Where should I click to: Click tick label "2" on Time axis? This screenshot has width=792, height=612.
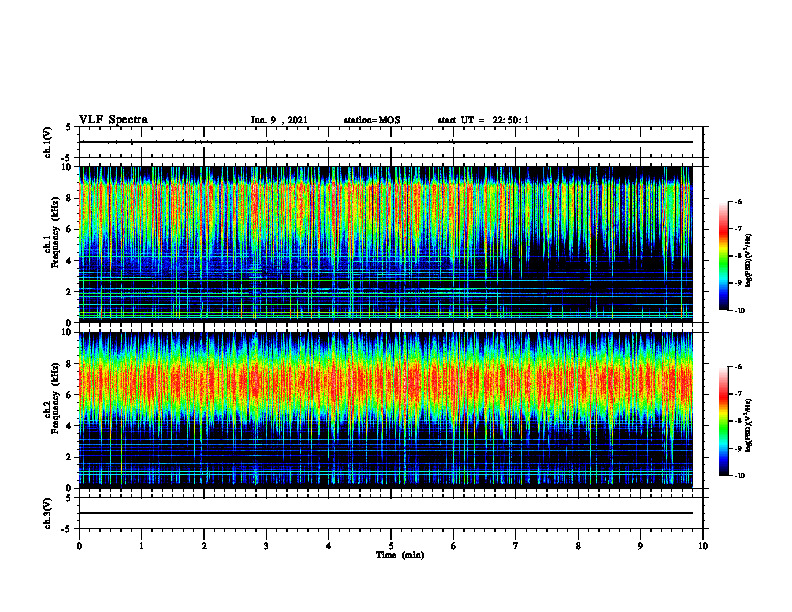[x=204, y=546]
